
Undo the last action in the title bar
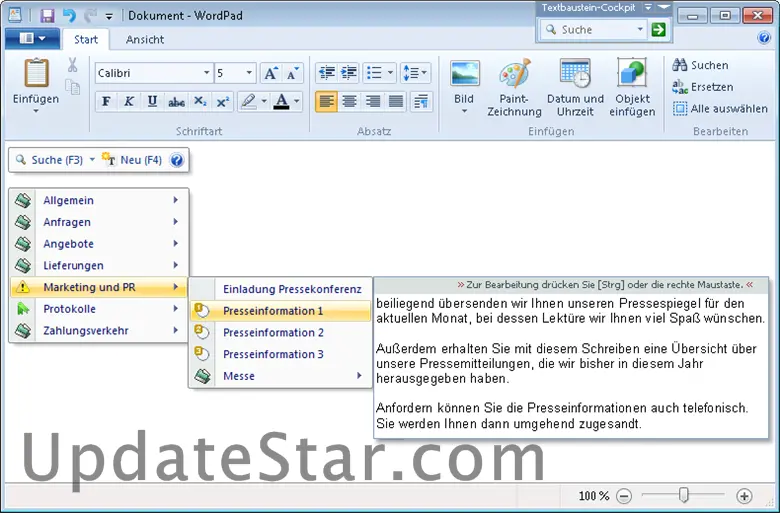click(69, 15)
